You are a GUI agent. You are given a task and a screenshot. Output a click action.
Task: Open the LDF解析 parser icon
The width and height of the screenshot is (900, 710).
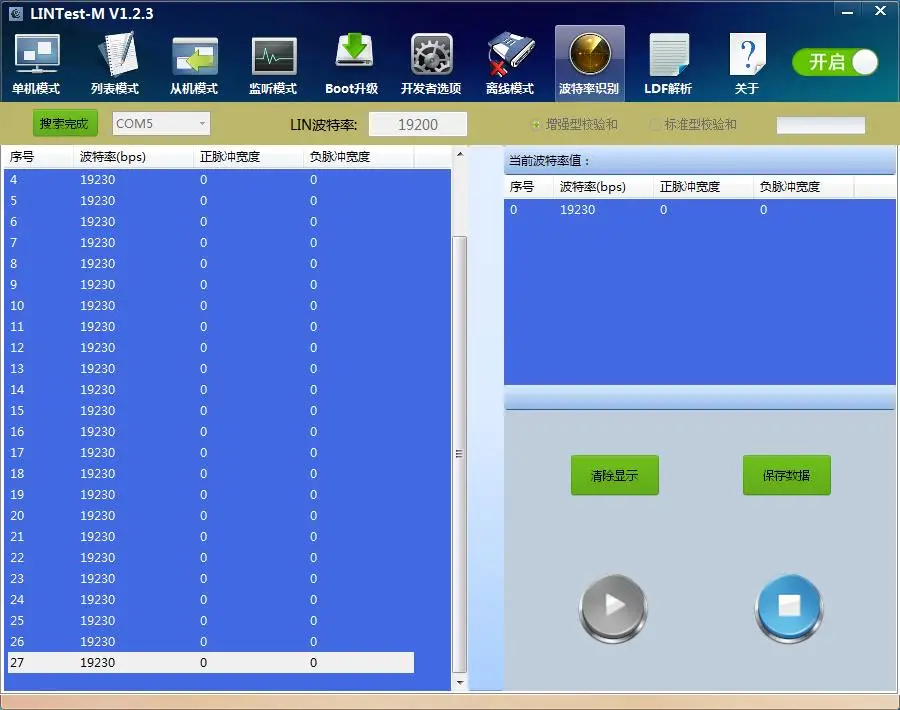coord(668,64)
